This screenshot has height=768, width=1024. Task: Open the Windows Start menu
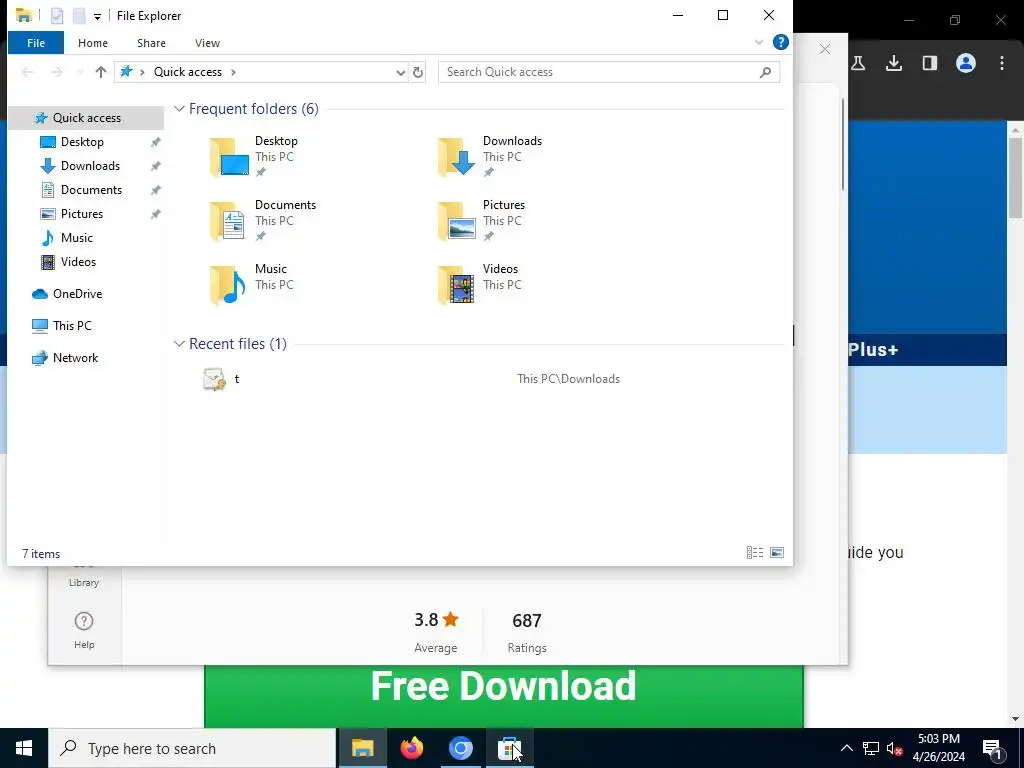point(24,748)
